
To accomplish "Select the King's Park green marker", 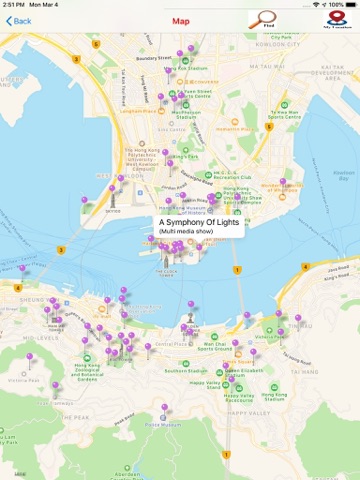I will (186, 150).
